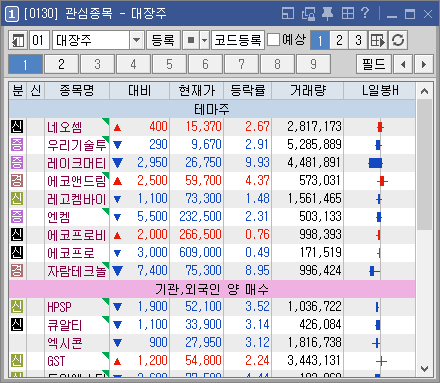
Task: Click the badge icon beside 레고켐바이
Action: (x=17, y=199)
